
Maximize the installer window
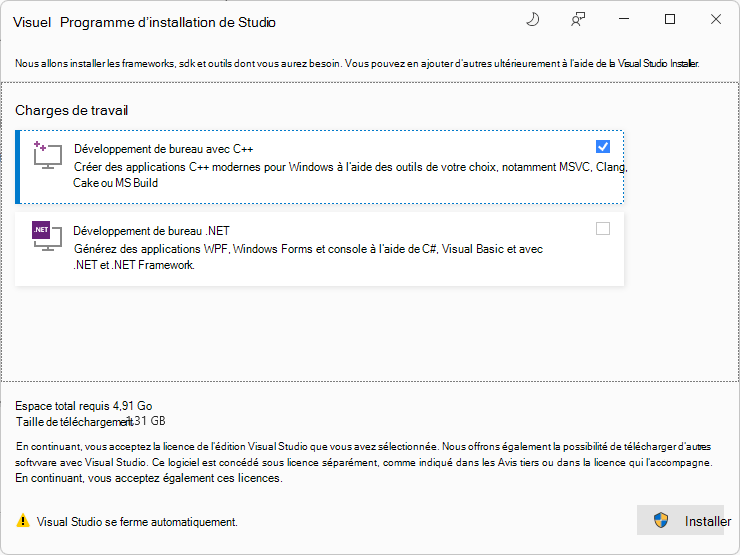tap(670, 19)
